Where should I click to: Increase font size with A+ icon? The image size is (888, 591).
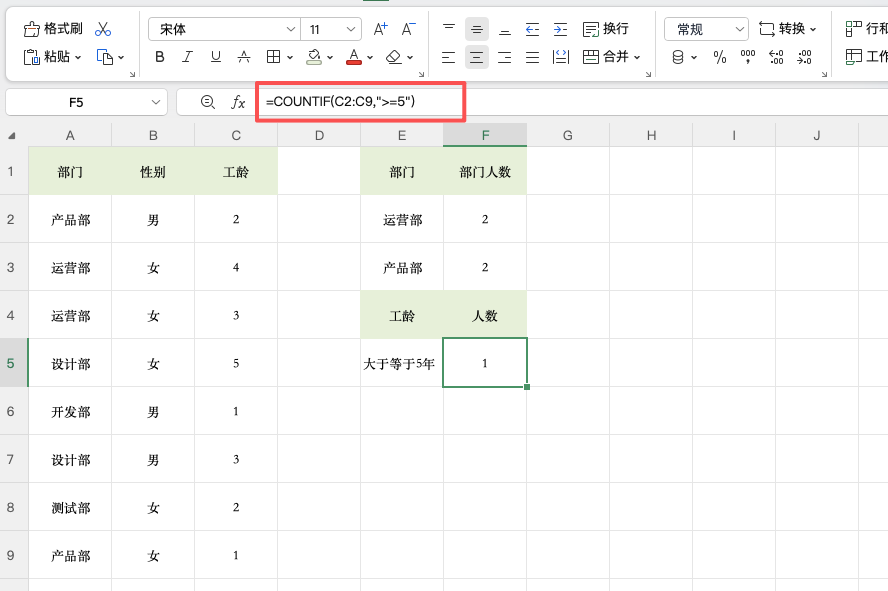[379, 29]
